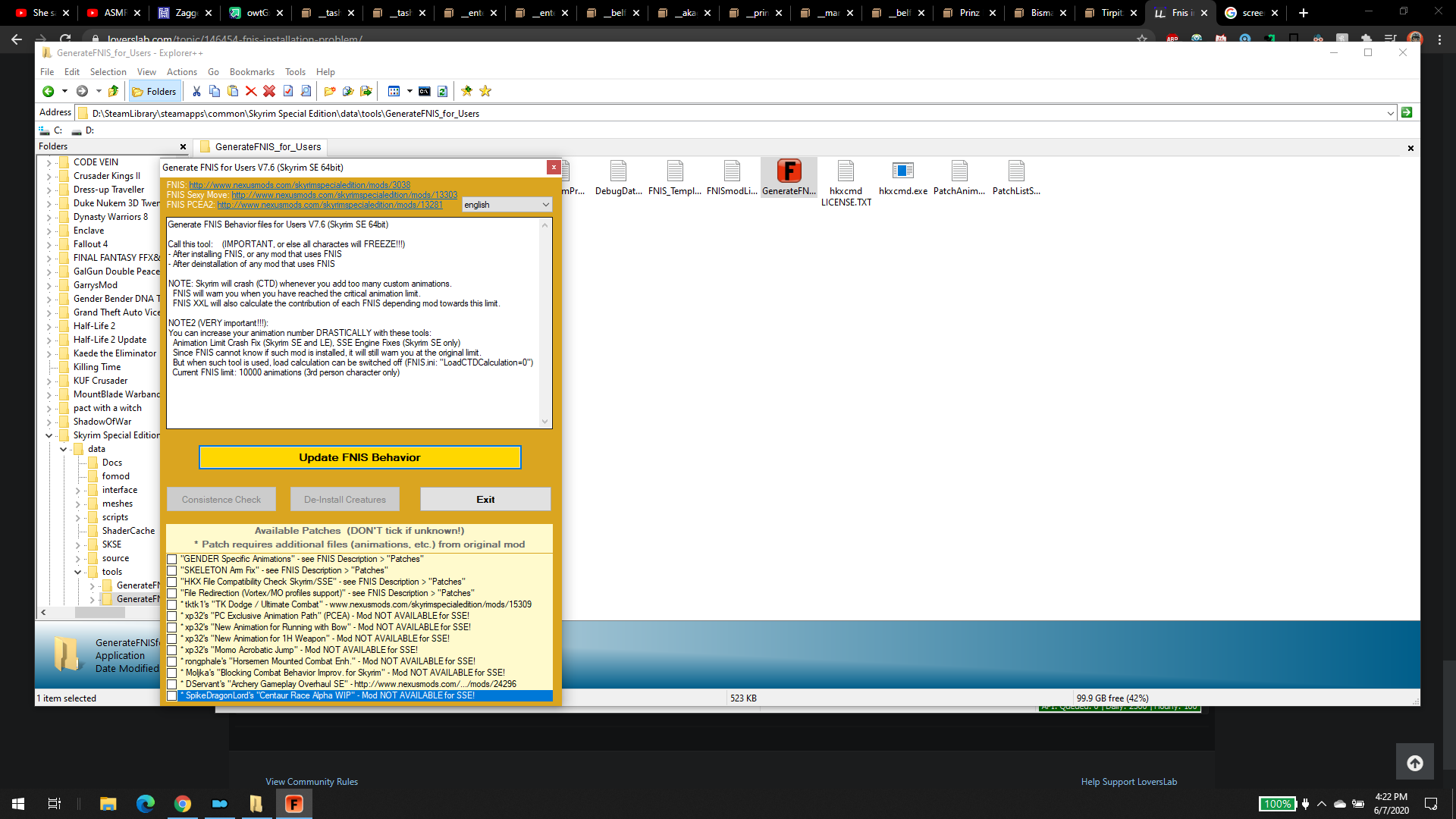Open the Actions menu

pyautogui.click(x=181, y=72)
